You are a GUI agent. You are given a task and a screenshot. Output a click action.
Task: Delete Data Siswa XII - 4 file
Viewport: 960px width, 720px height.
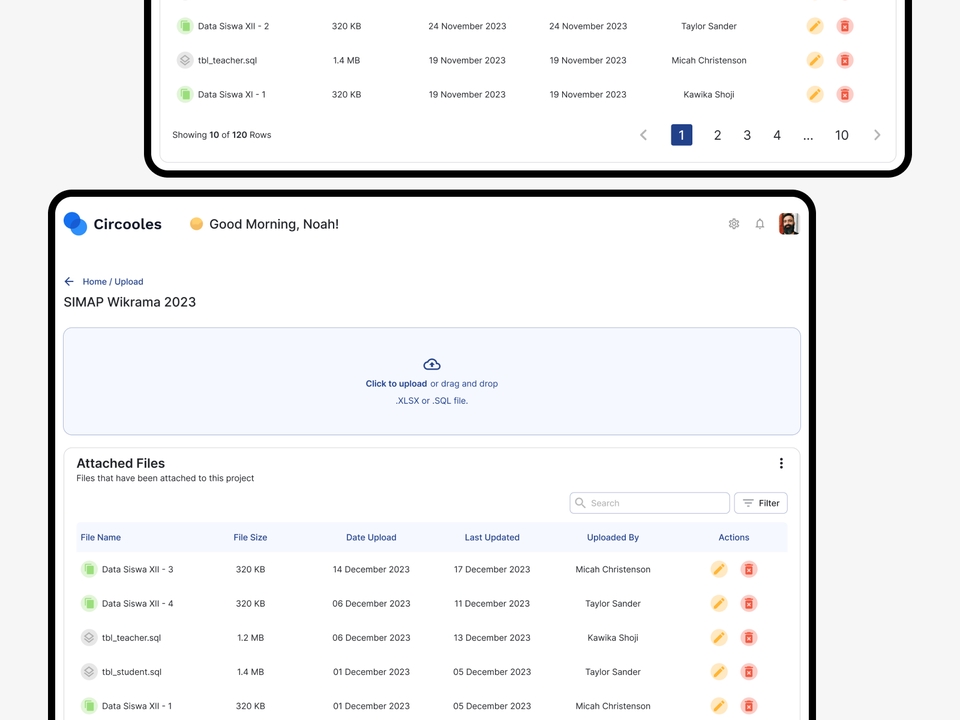point(749,604)
